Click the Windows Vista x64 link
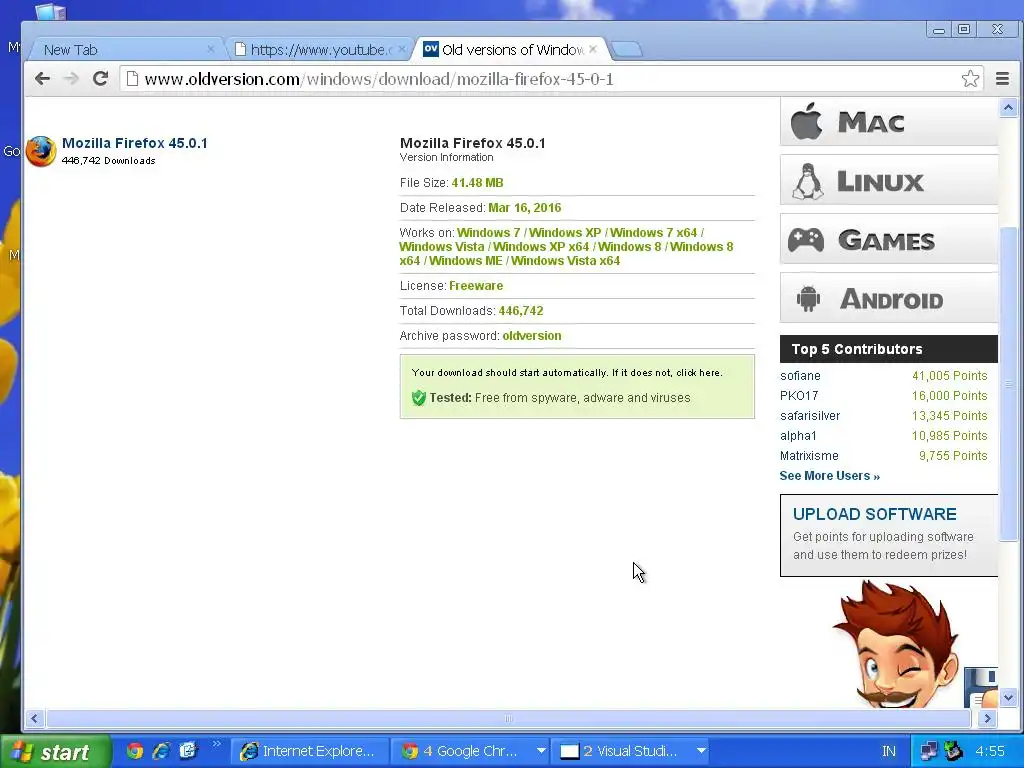The height and width of the screenshot is (768, 1024). [x=566, y=261]
